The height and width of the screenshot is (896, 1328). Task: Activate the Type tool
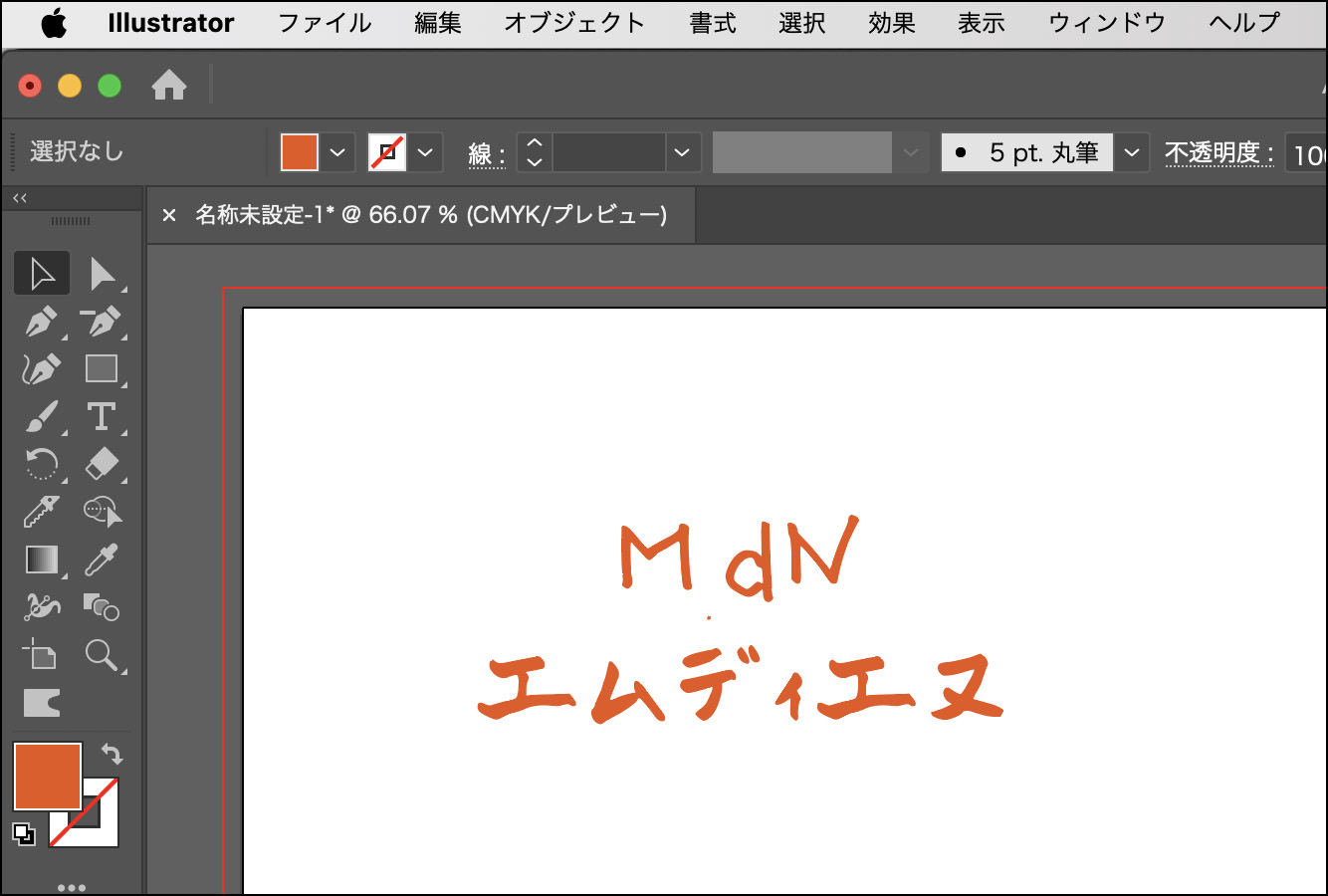(102, 416)
